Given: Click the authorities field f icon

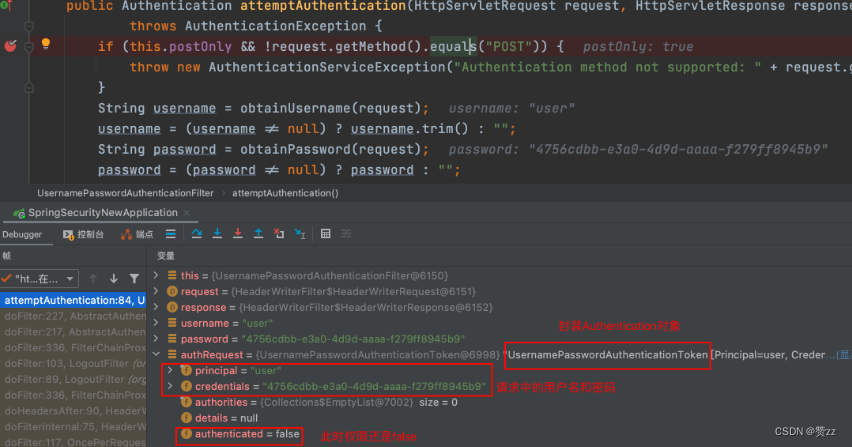Looking at the screenshot, I should click(x=186, y=402).
